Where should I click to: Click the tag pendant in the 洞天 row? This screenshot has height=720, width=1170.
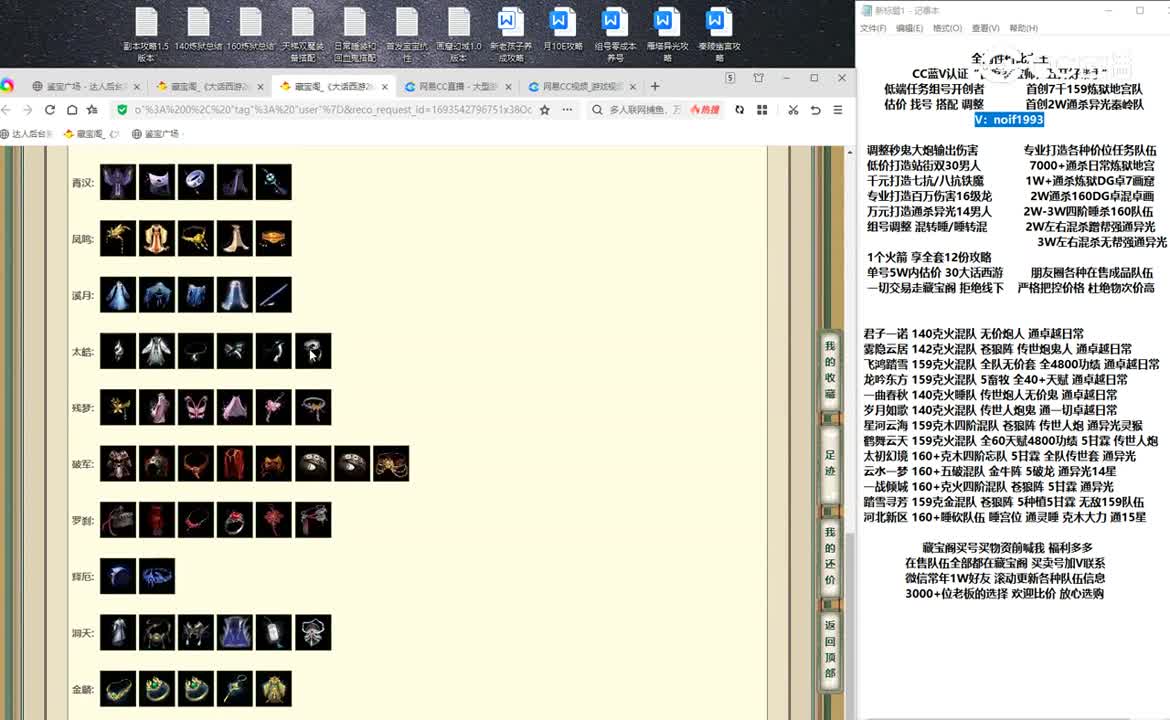pyautogui.click(x=273, y=633)
